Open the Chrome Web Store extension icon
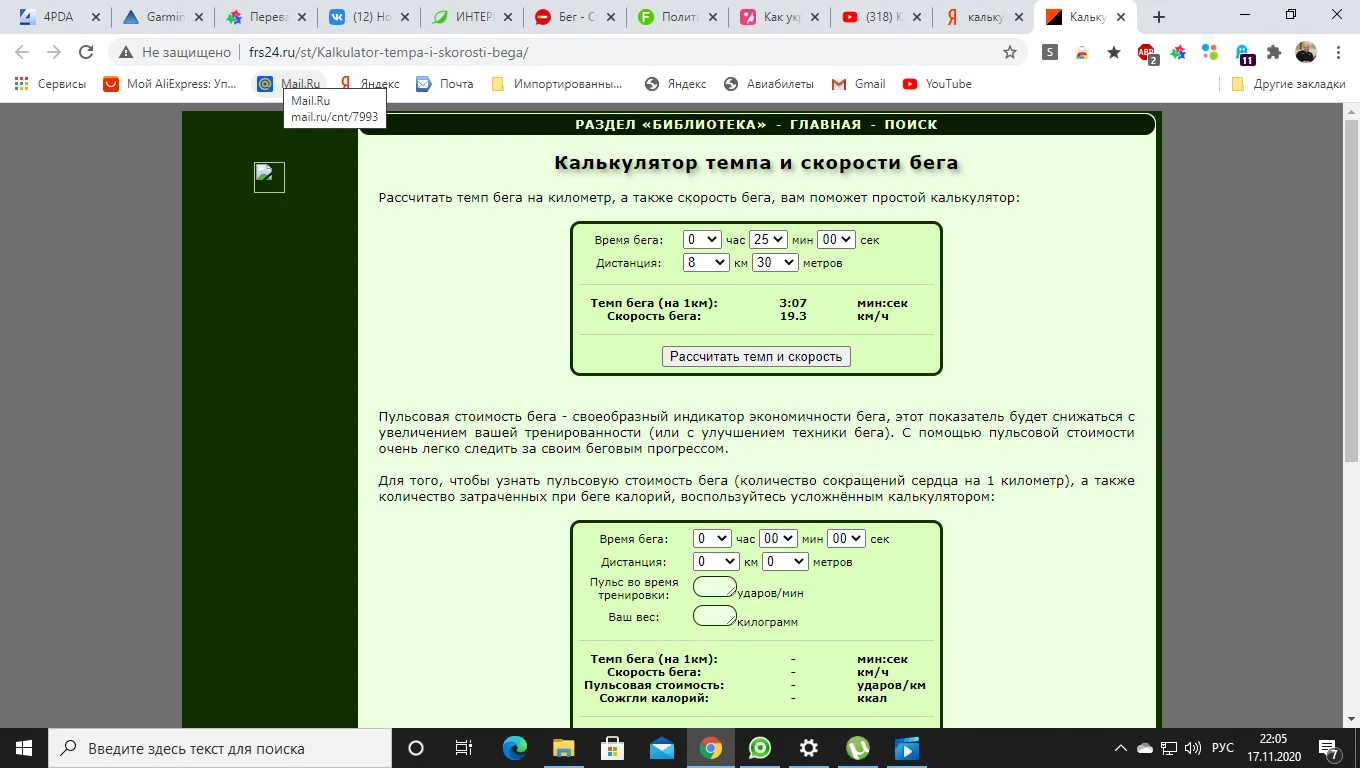This screenshot has height=768, width=1360. tap(1082, 53)
